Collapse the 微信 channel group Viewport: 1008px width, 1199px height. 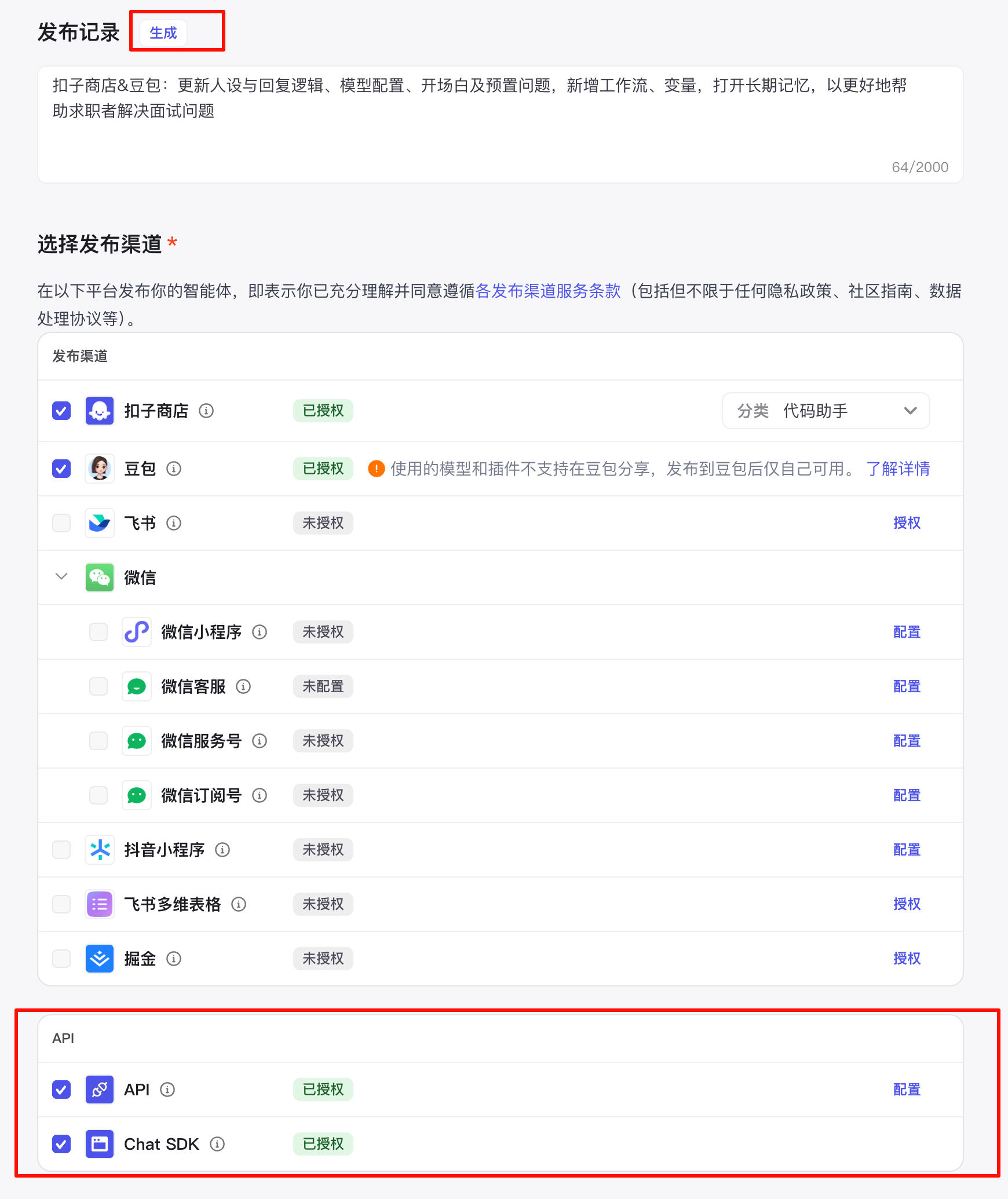61,576
